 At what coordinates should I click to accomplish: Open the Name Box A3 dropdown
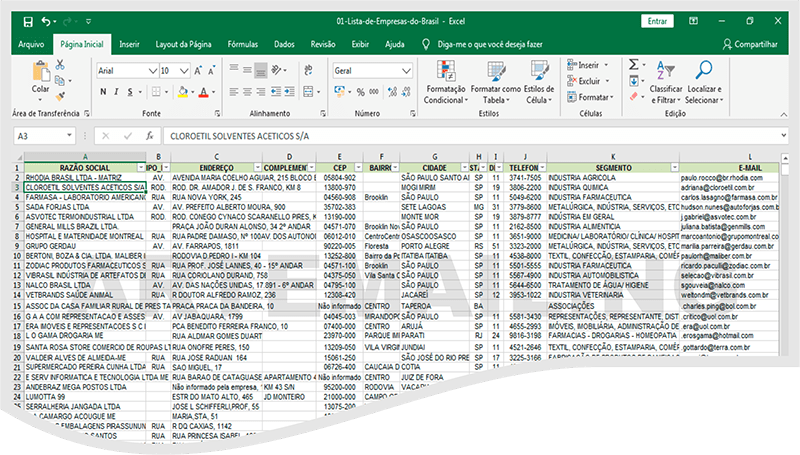(x=69, y=136)
